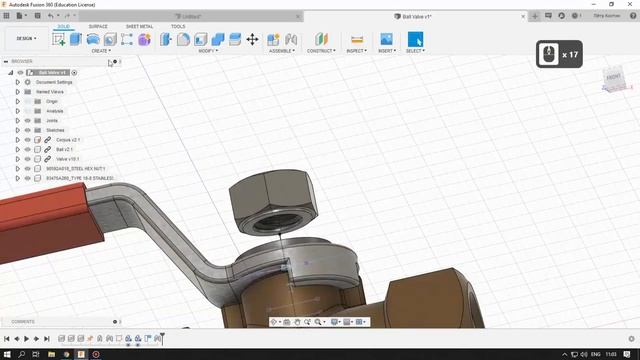Switch to the Ball Valve v1 document tab

pos(416,16)
